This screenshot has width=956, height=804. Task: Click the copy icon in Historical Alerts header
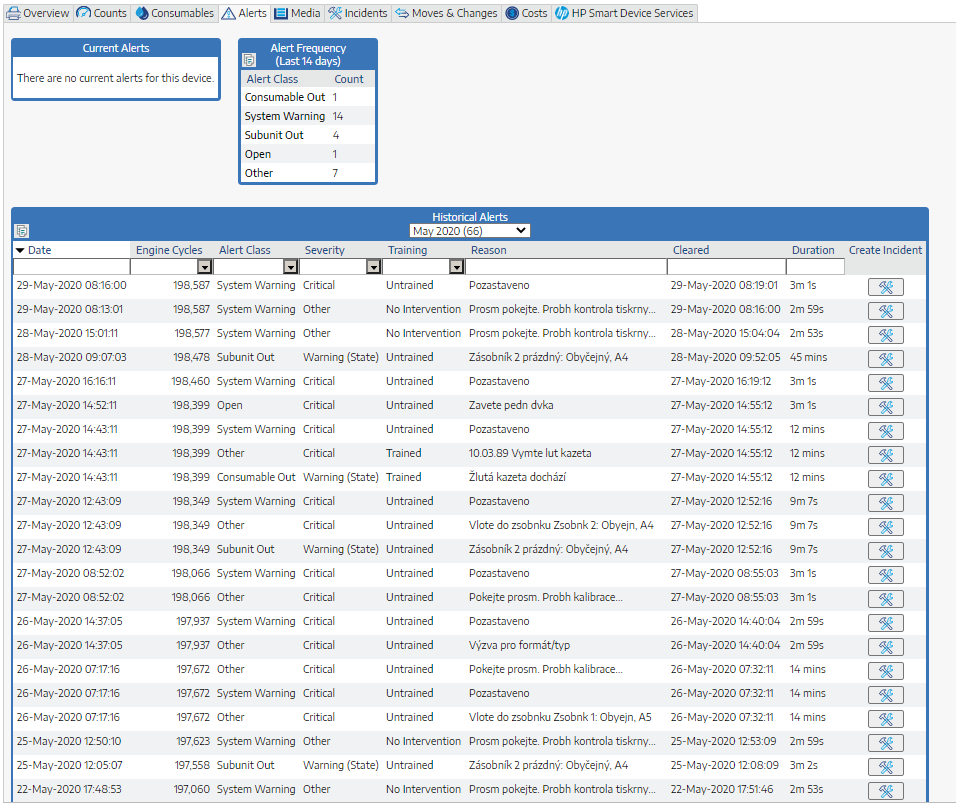(22, 231)
